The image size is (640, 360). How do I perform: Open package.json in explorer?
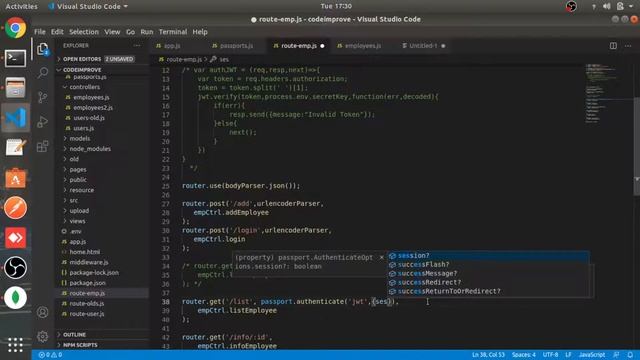point(87,283)
